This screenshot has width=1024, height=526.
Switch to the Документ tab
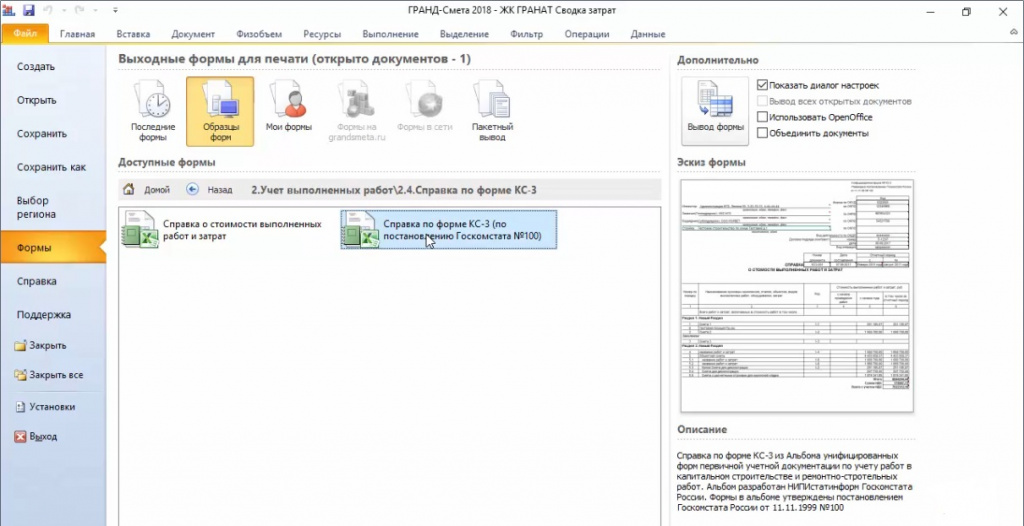coord(193,34)
